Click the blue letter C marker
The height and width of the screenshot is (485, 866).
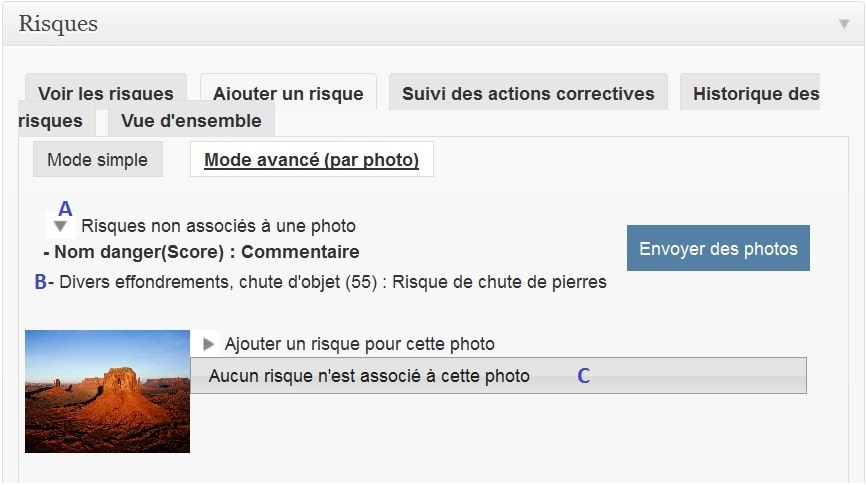point(584,376)
